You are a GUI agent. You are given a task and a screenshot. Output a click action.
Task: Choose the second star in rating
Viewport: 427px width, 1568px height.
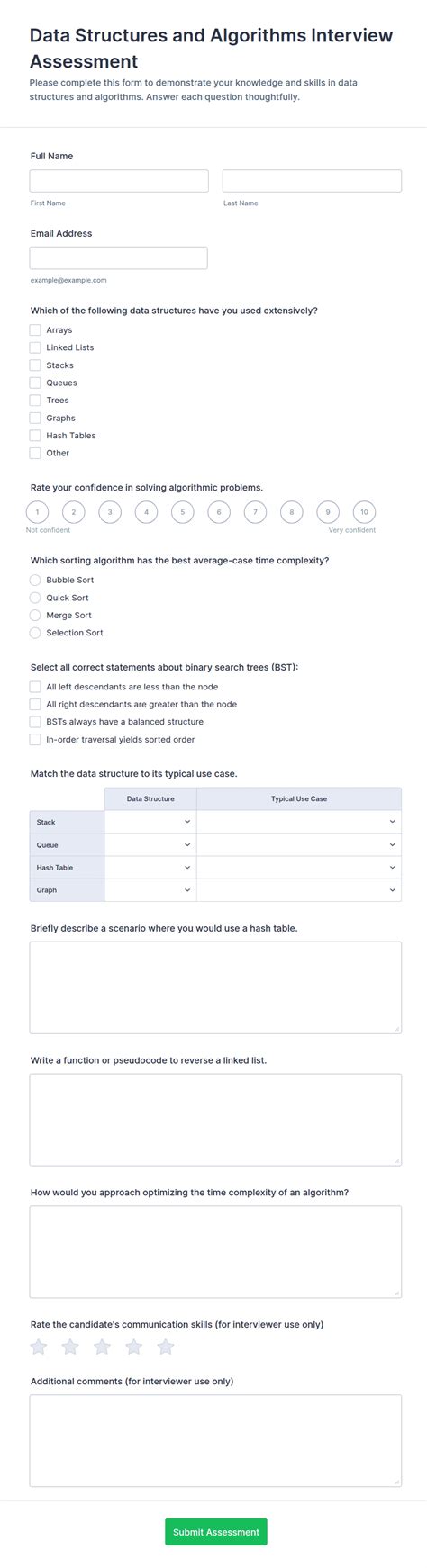click(x=70, y=1347)
